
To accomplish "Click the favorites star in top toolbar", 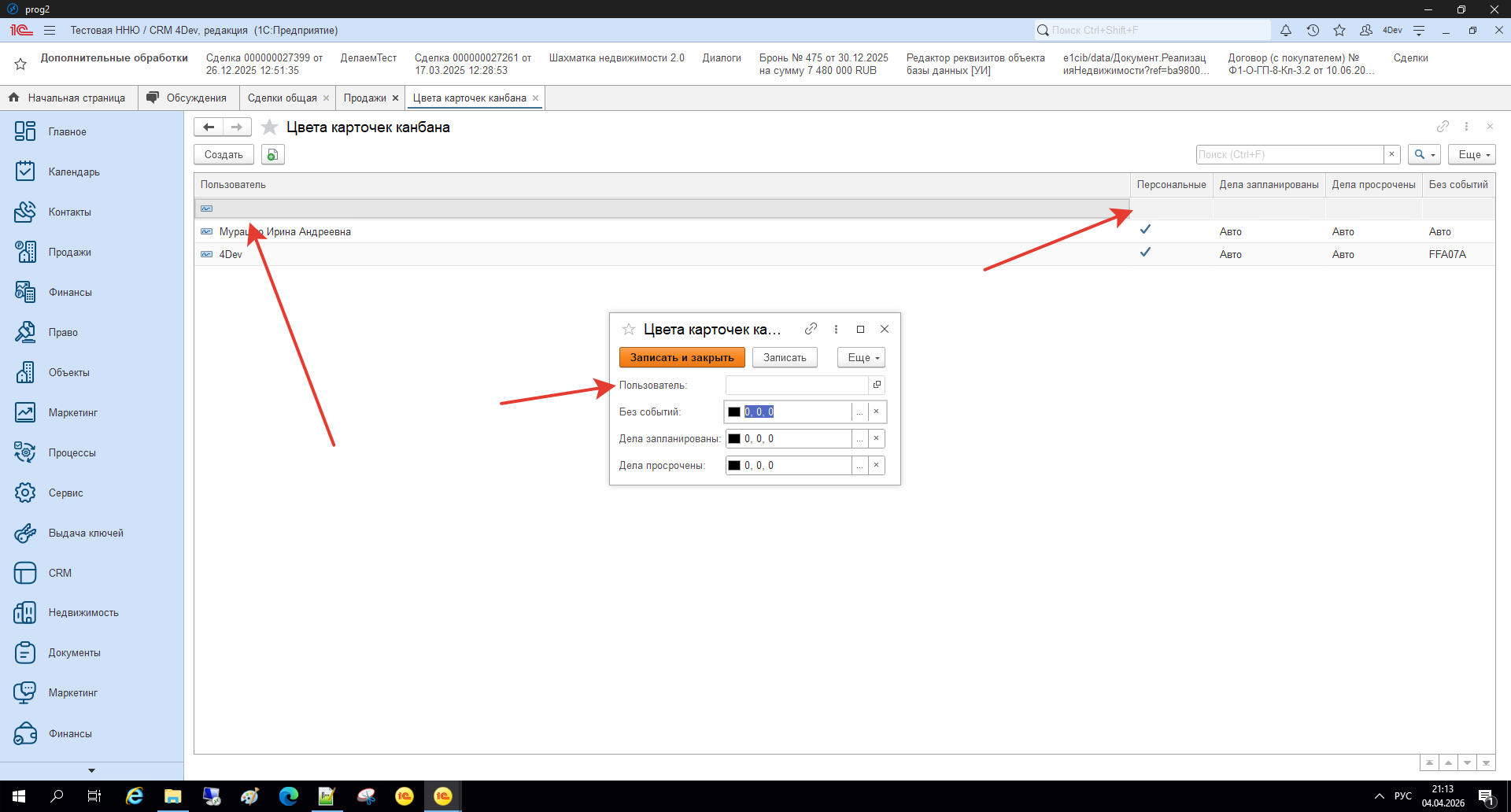I will point(1339,31).
